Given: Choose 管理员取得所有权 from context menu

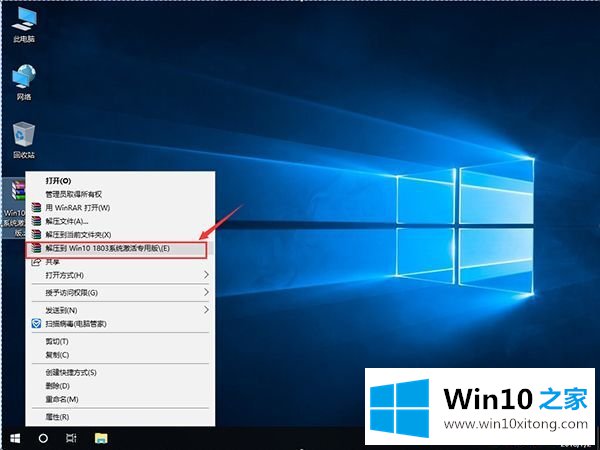Looking at the screenshot, I should point(73,194).
